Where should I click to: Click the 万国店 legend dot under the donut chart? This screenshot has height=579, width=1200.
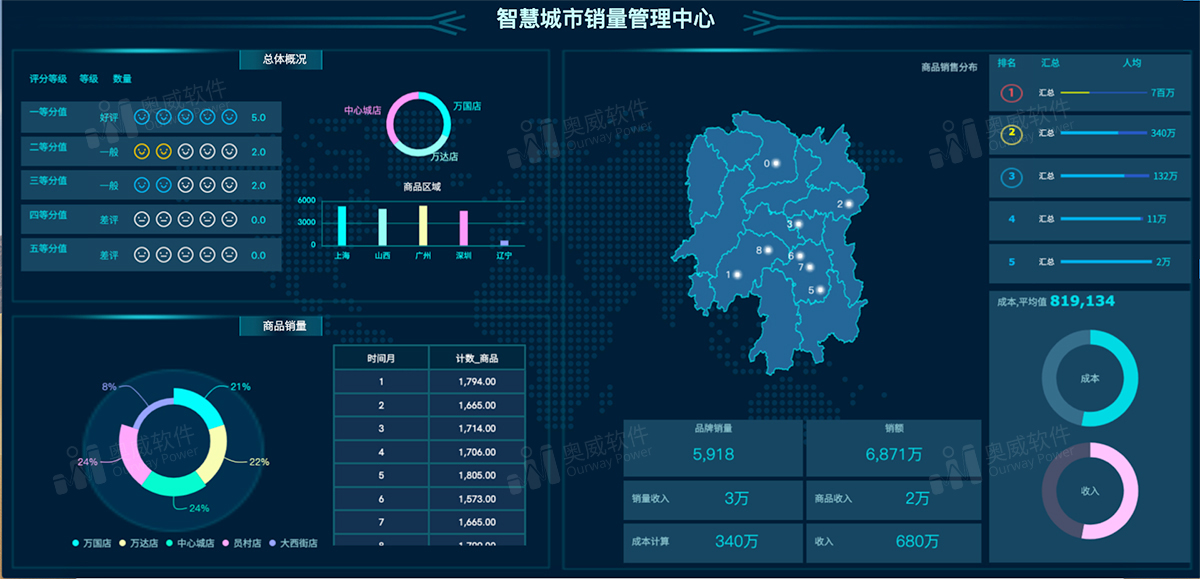coord(76,543)
